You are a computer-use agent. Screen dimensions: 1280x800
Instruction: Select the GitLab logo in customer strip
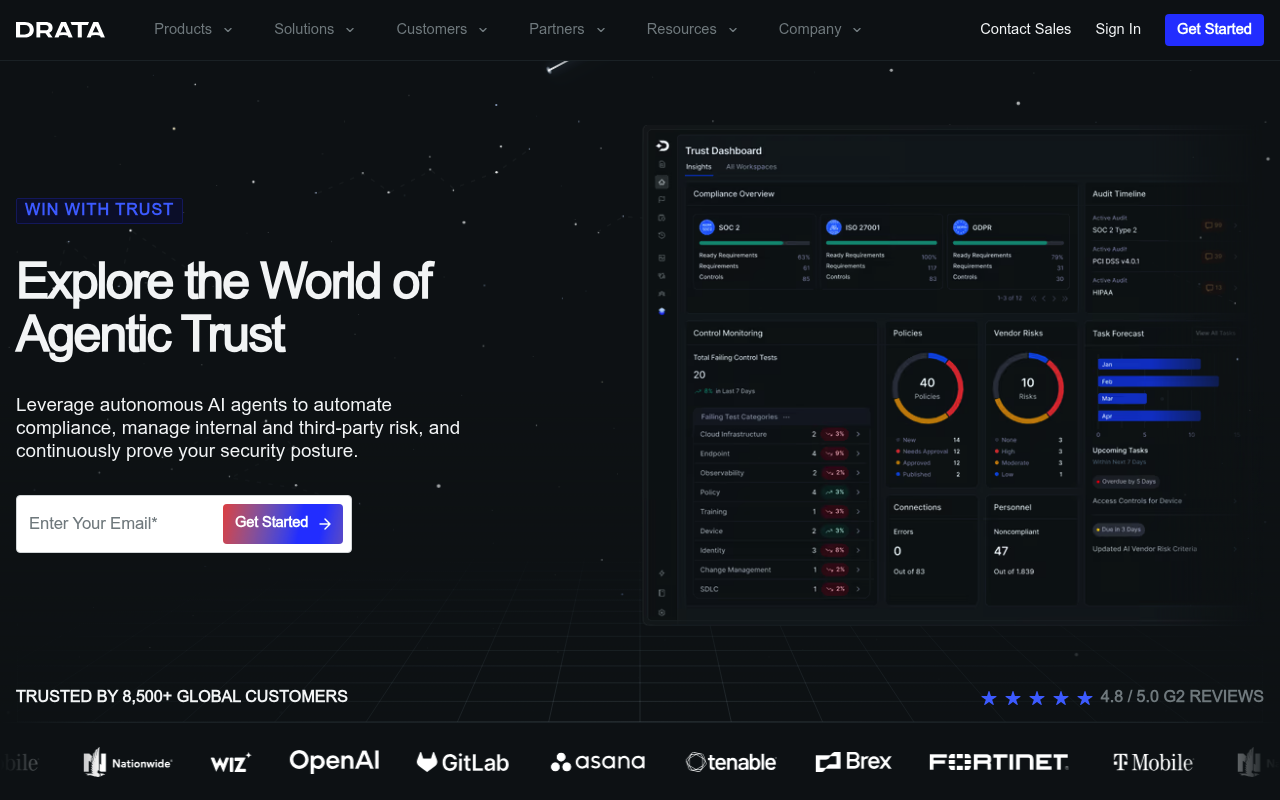point(463,762)
